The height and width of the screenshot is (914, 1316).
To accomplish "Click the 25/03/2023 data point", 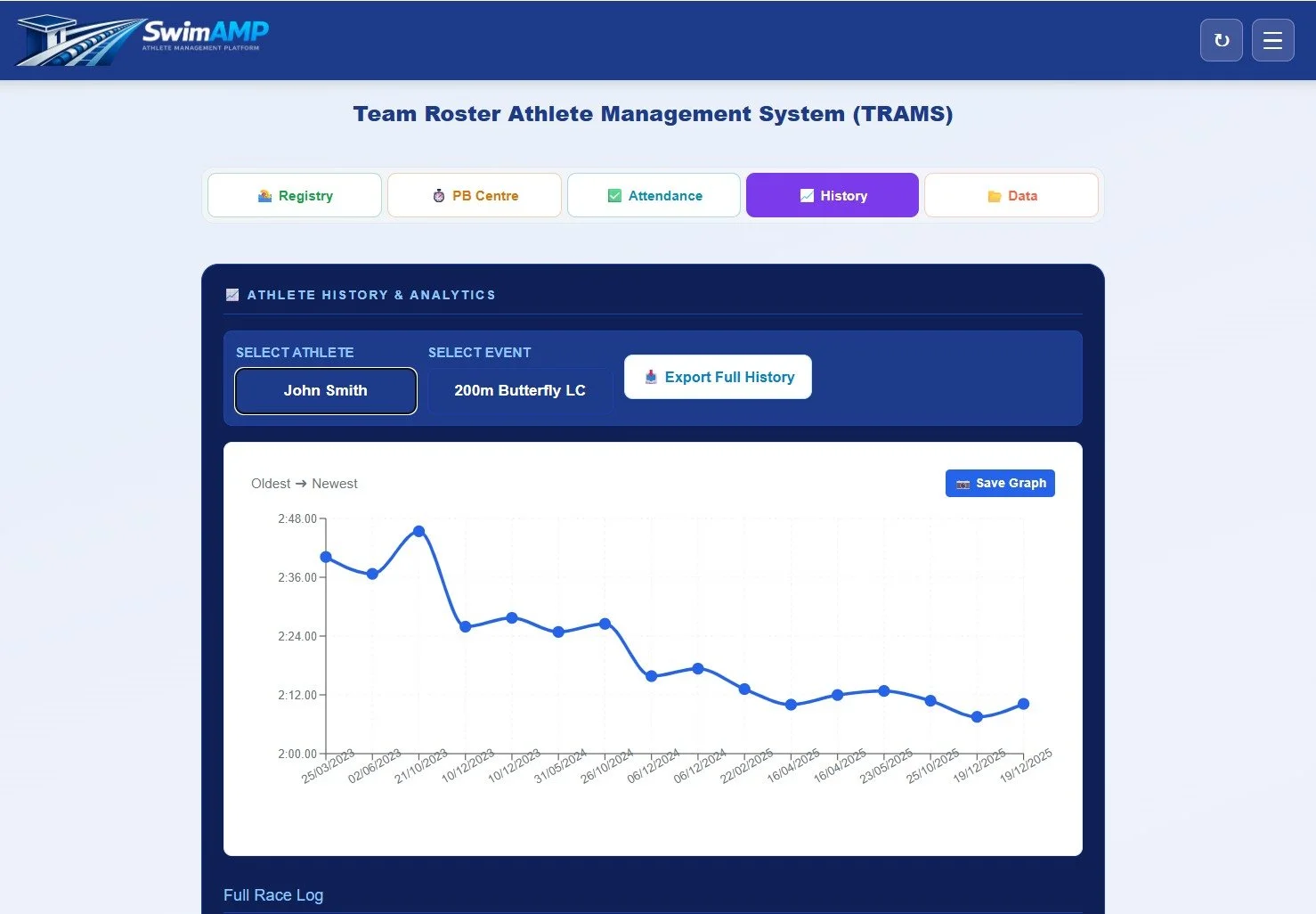I will pyautogui.click(x=326, y=557).
